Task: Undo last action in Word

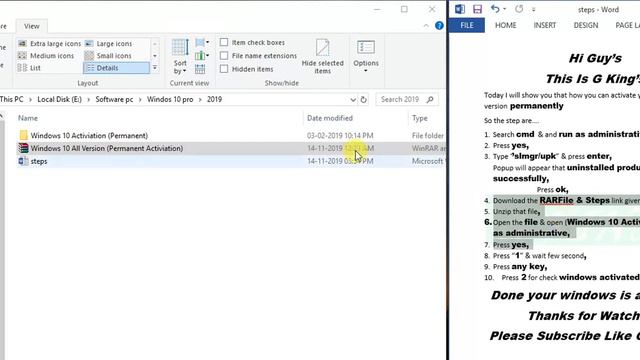Action: click(495, 9)
